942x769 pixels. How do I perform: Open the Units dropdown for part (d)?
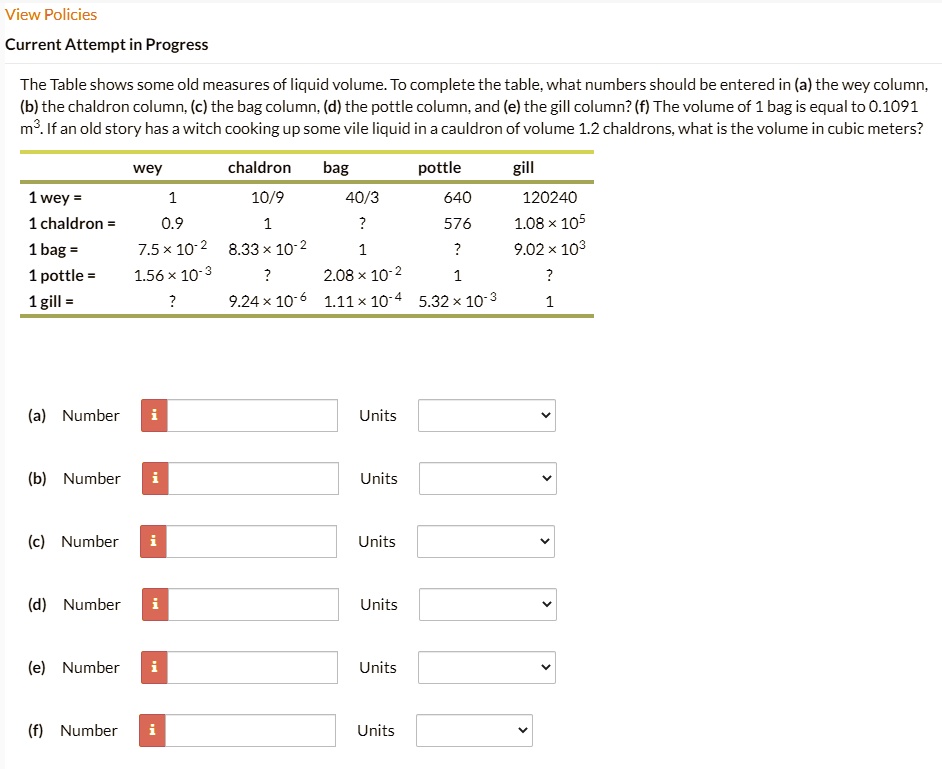(487, 604)
